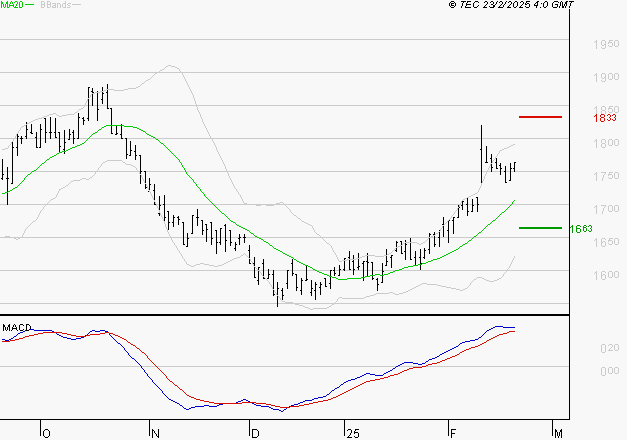627x440 pixels.
Task: Click the 1750 price axis label
Action: 606,176
